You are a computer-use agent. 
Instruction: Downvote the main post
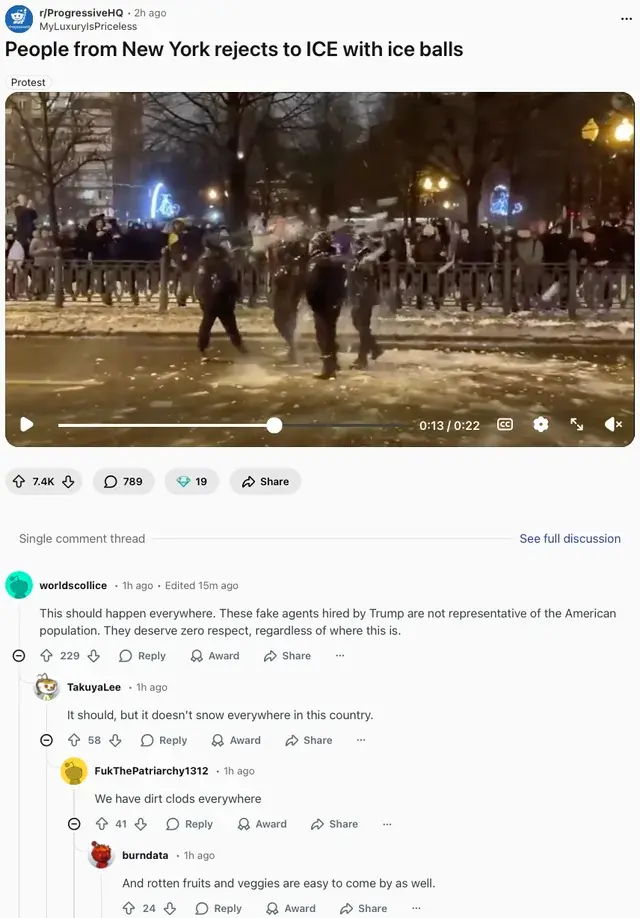click(x=69, y=481)
